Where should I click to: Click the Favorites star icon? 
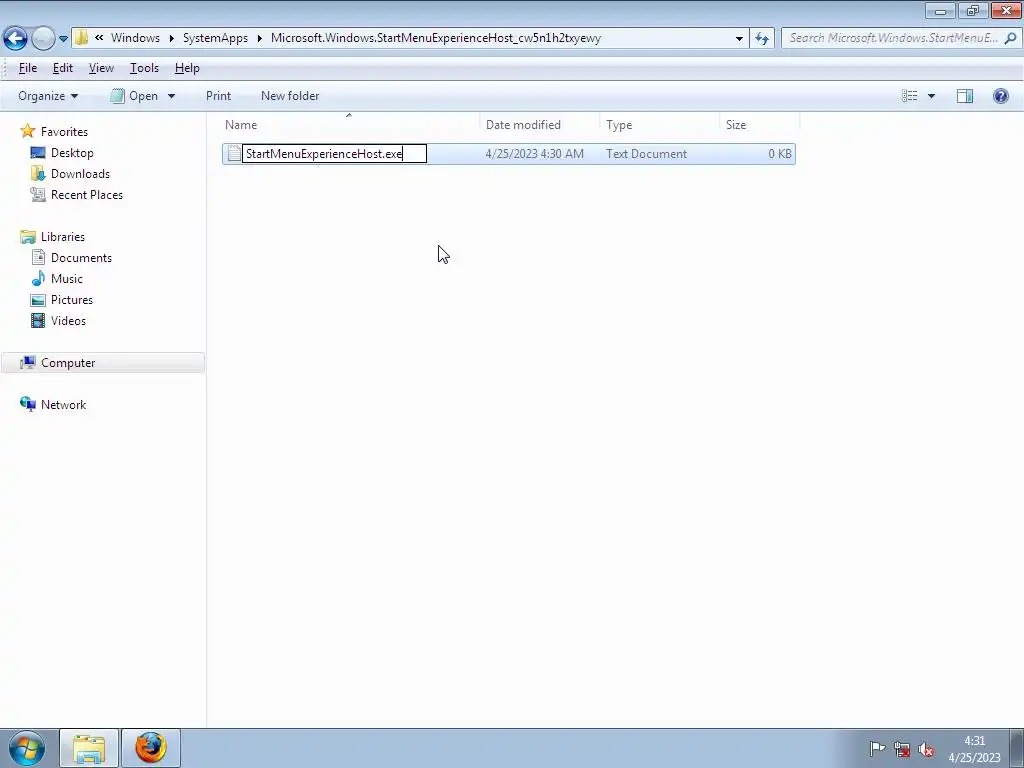[x=27, y=131]
